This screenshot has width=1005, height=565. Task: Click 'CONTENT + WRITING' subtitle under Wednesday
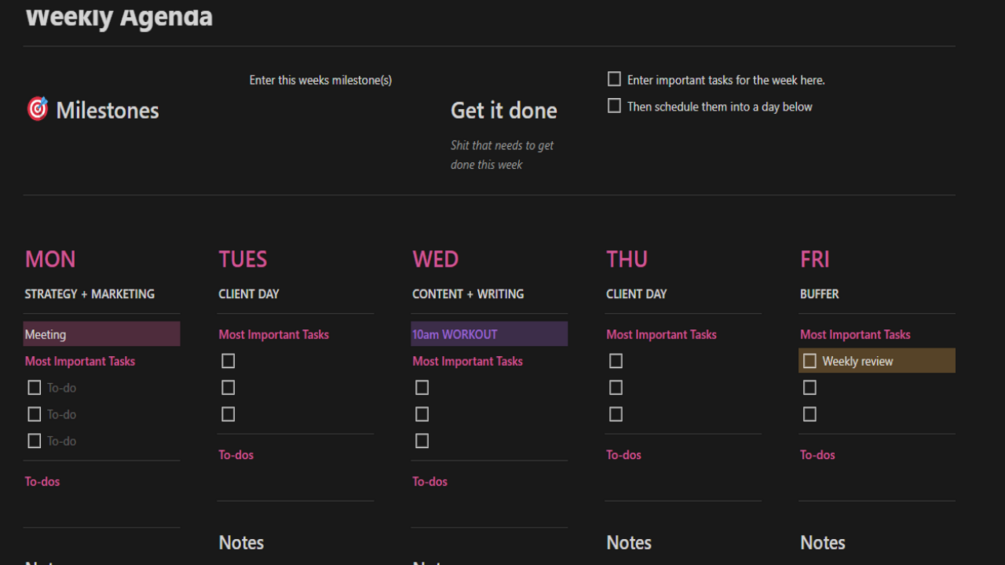tap(467, 294)
